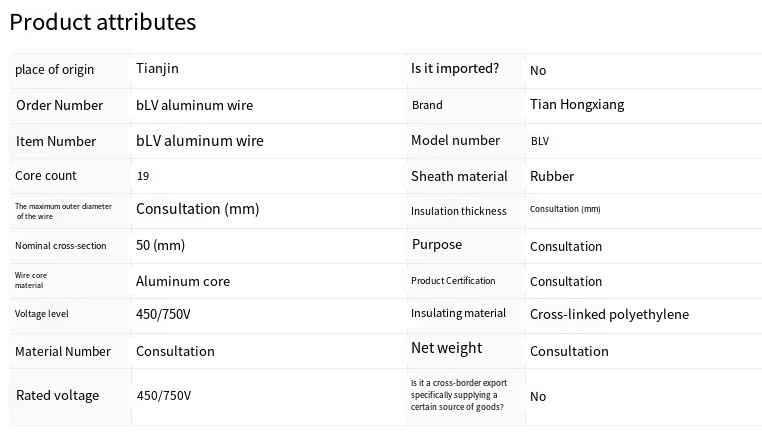This screenshot has width=762, height=436.
Task: Click the Purpose label
Action: [x=437, y=245]
